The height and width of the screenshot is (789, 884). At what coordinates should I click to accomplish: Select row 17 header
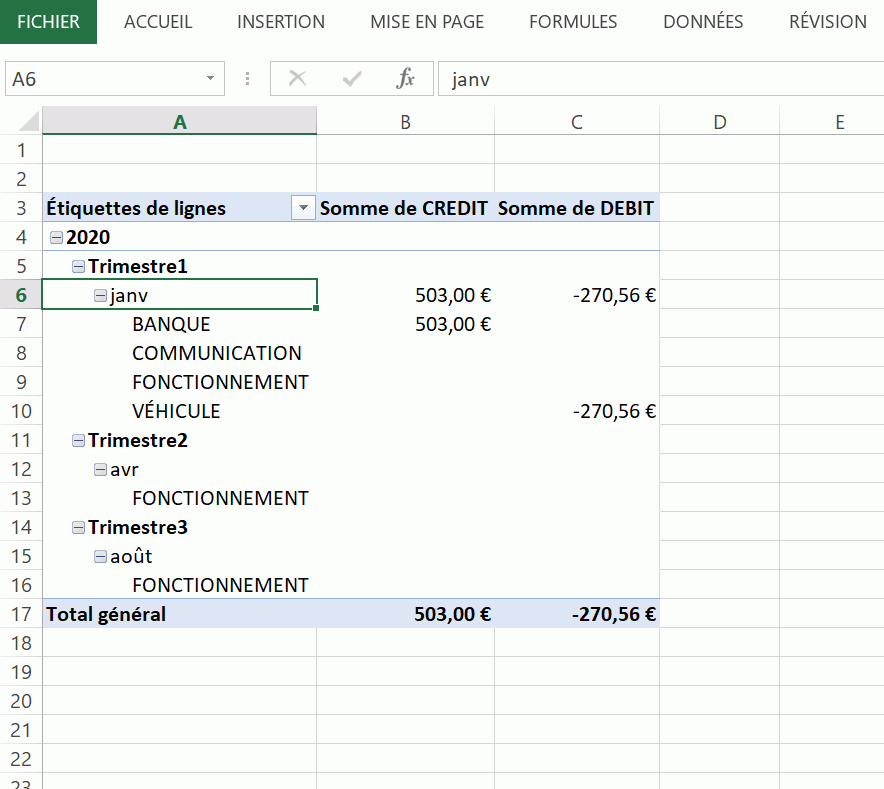point(21,615)
